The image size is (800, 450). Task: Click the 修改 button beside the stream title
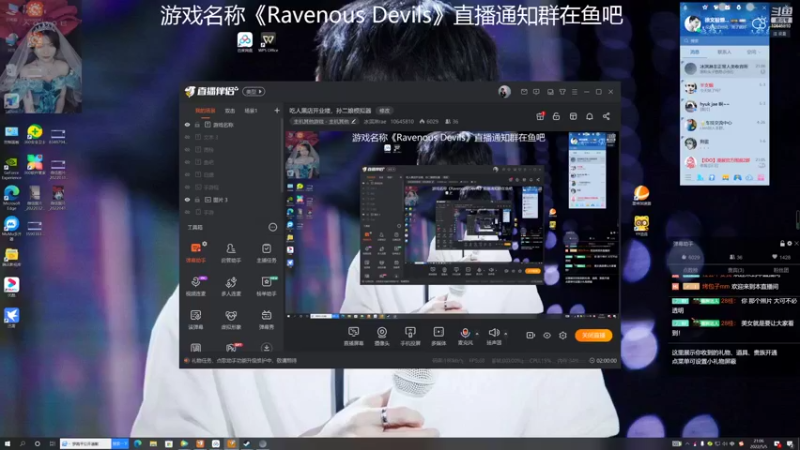point(384,111)
